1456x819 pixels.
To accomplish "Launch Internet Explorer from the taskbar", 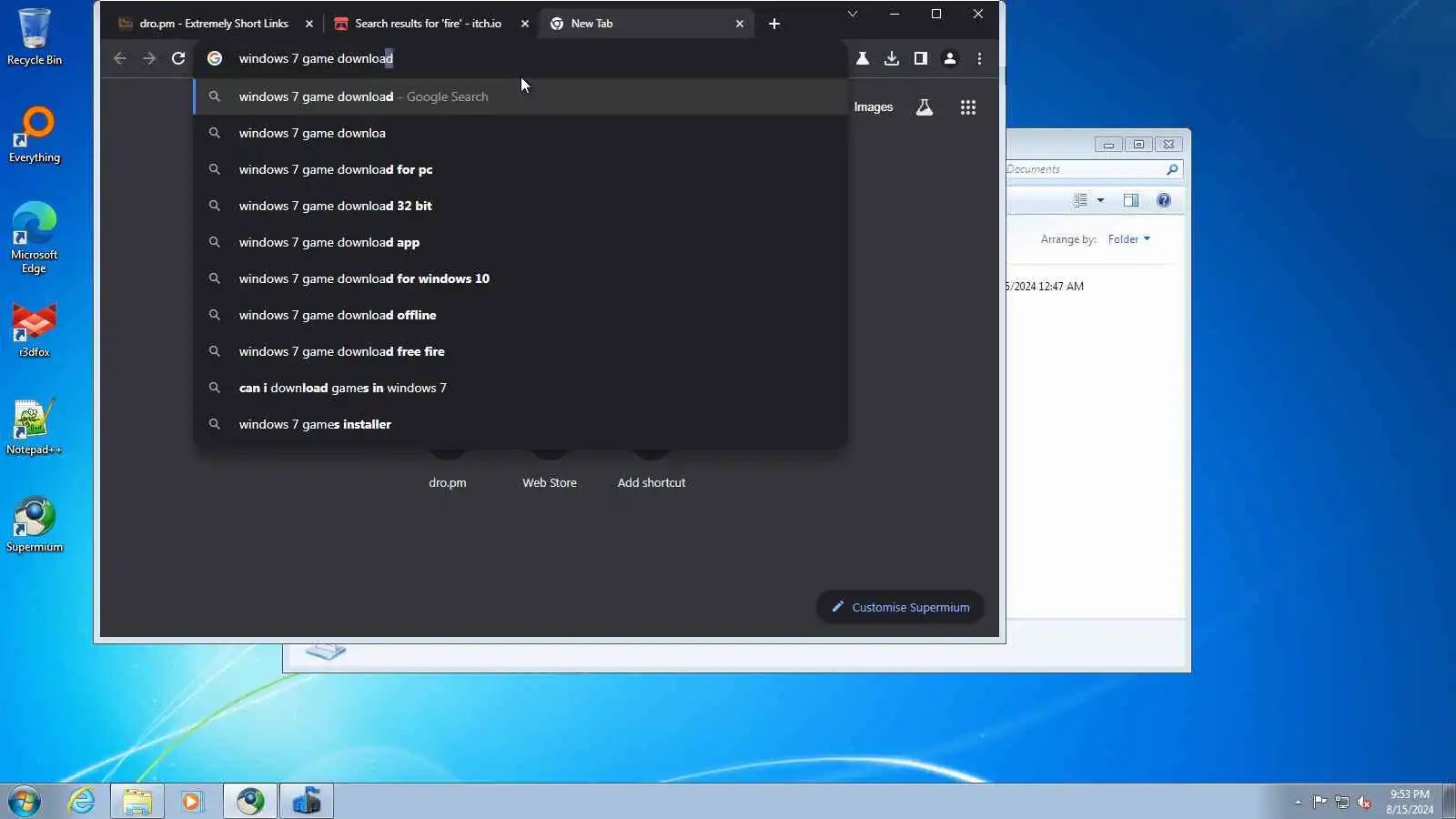I will [x=82, y=801].
